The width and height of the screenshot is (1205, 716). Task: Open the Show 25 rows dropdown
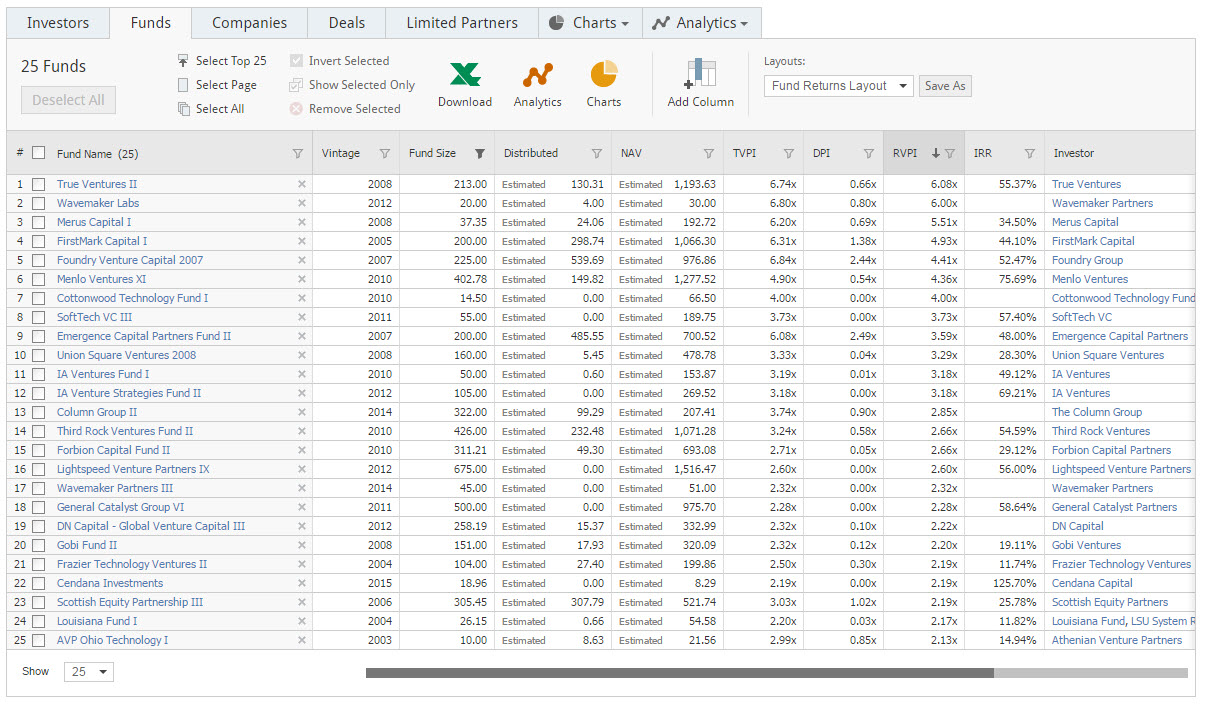[89, 672]
